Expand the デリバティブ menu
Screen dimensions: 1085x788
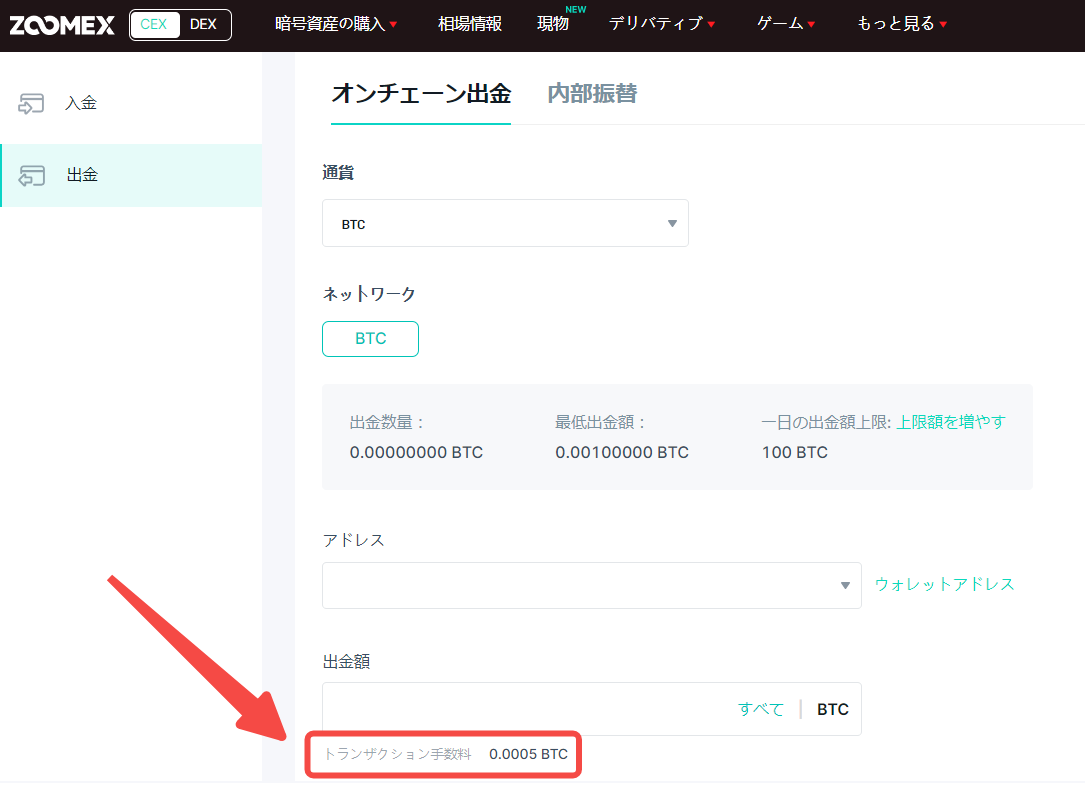[657, 23]
